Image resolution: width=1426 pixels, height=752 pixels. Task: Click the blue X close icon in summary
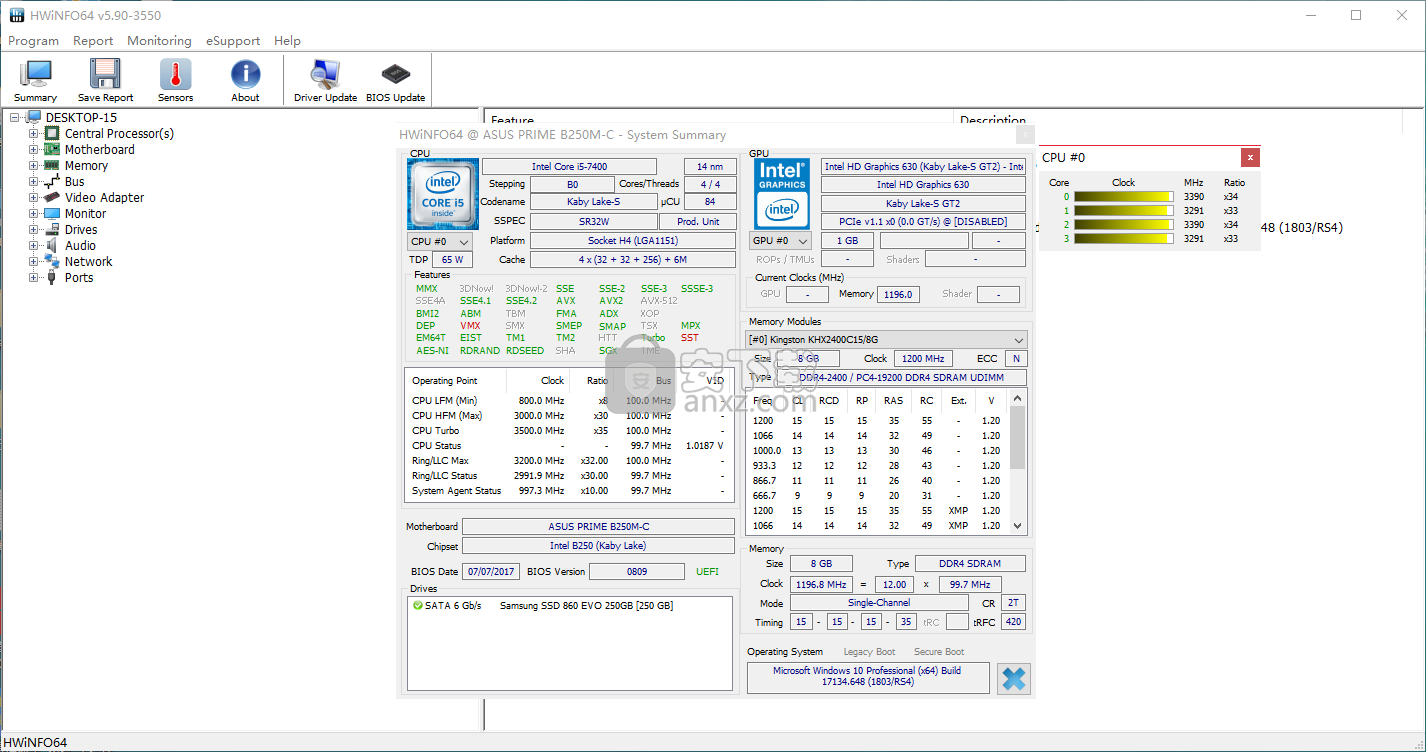pyautogui.click(x=1014, y=678)
